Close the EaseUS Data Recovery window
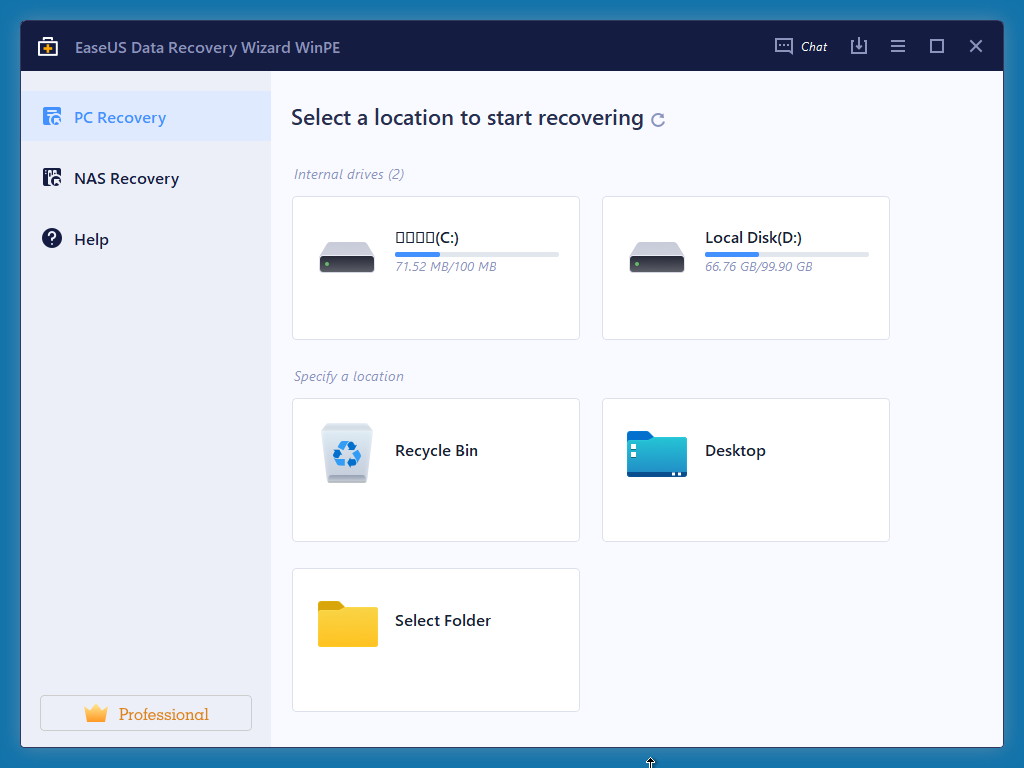This screenshot has height=768, width=1024. coord(976,46)
